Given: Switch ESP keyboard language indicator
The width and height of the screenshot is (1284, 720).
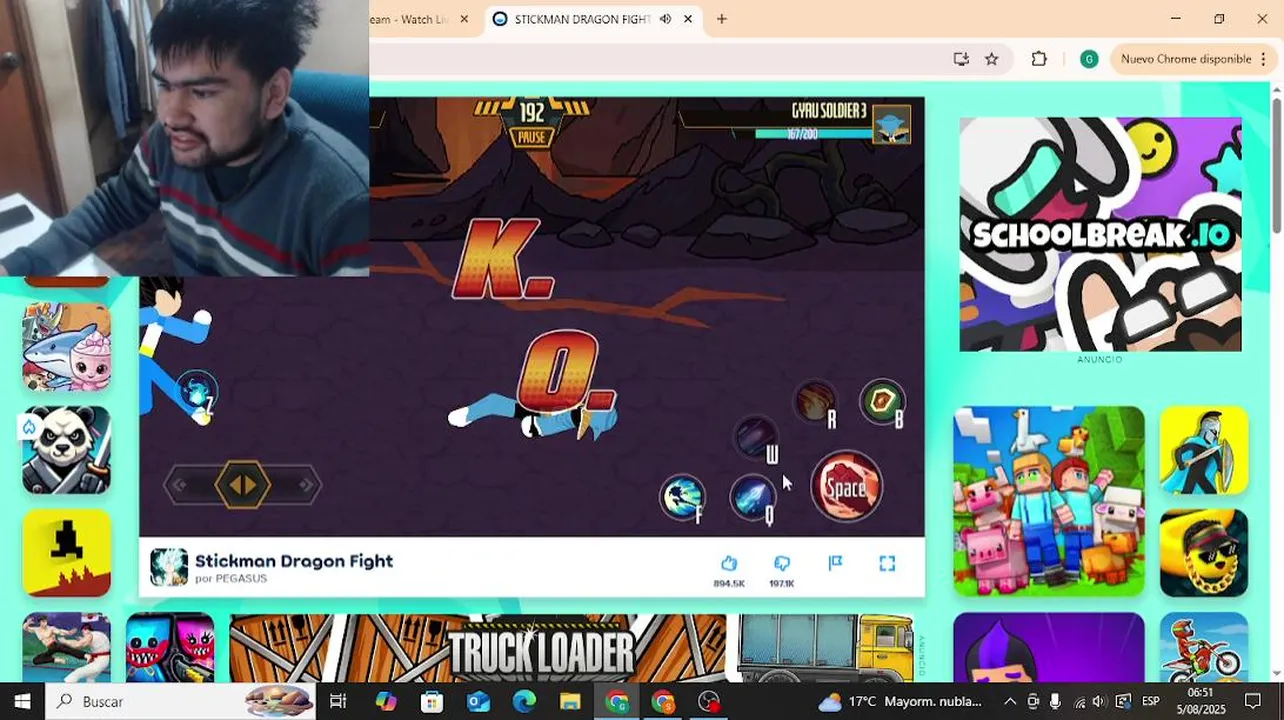Looking at the screenshot, I should pyautogui.click(x=1151, y=701).
